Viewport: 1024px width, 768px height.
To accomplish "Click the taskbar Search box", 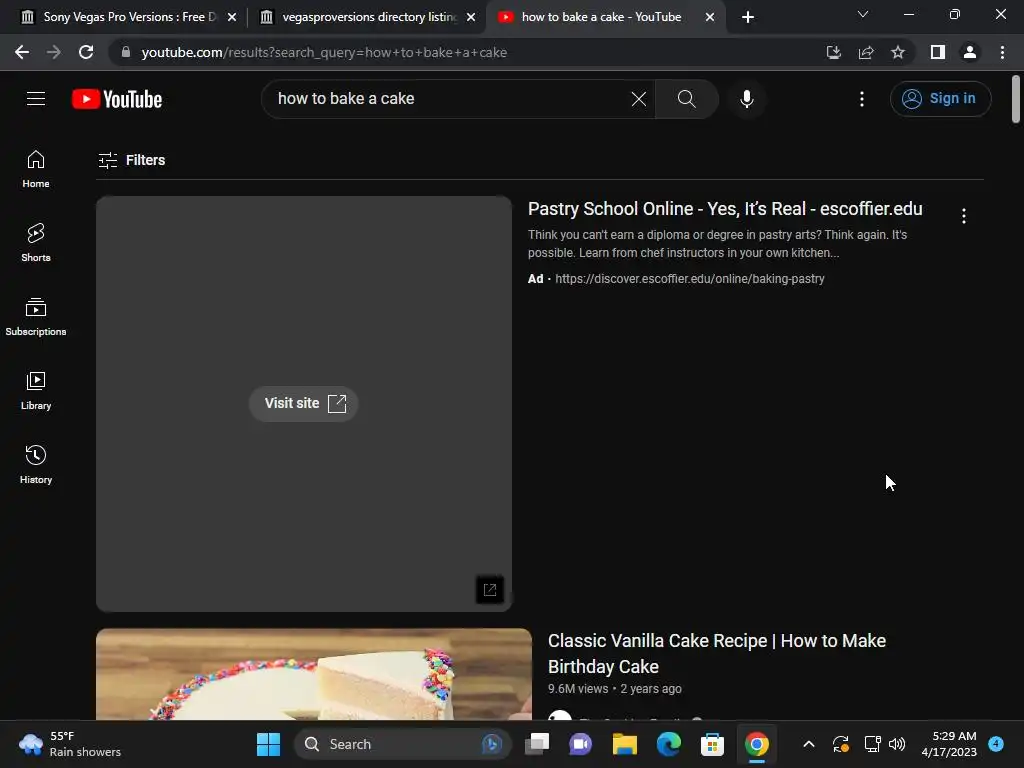I will coord(402,744).
